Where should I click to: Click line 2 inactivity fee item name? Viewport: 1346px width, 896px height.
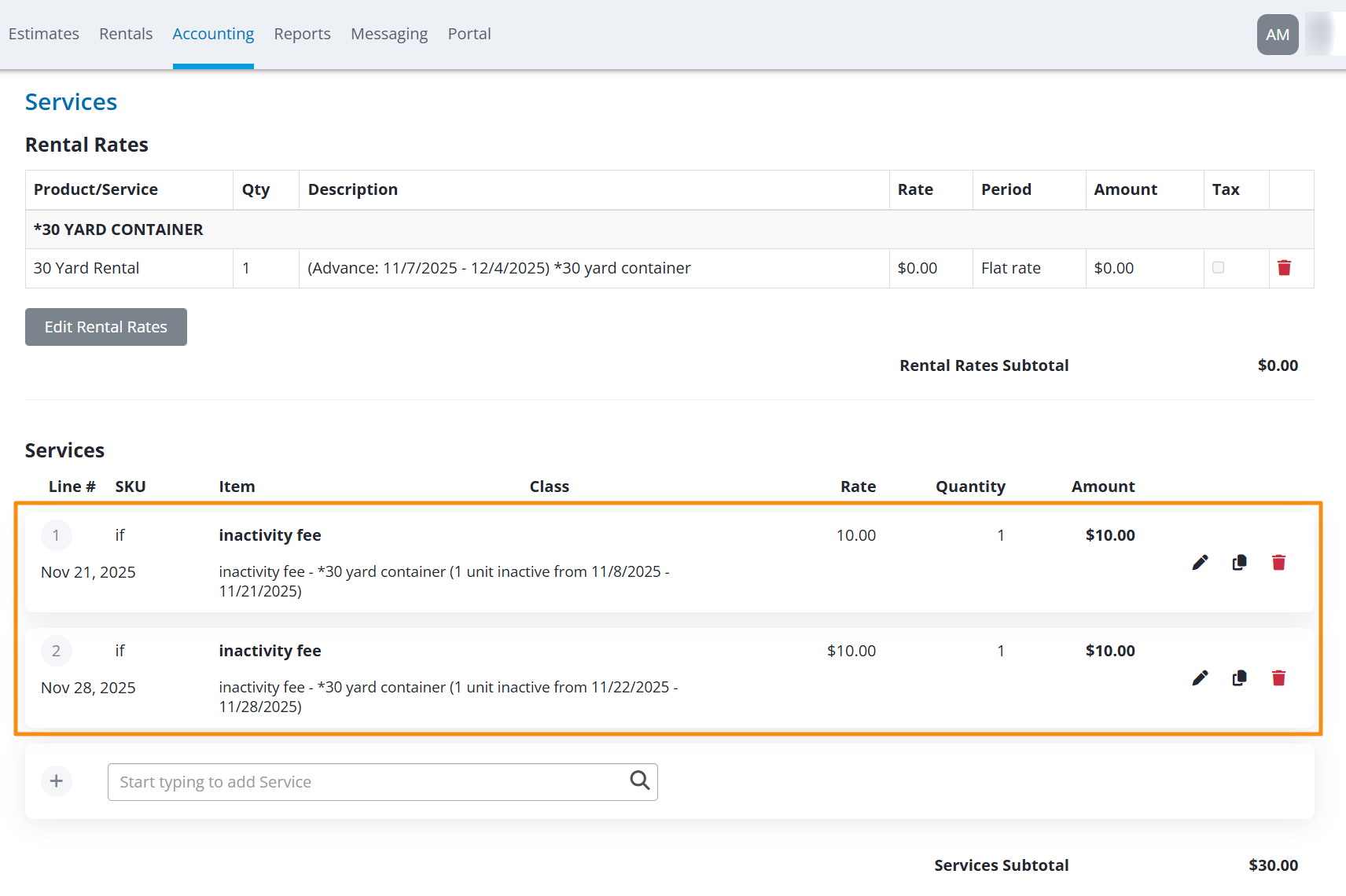[x=270, y=651]
